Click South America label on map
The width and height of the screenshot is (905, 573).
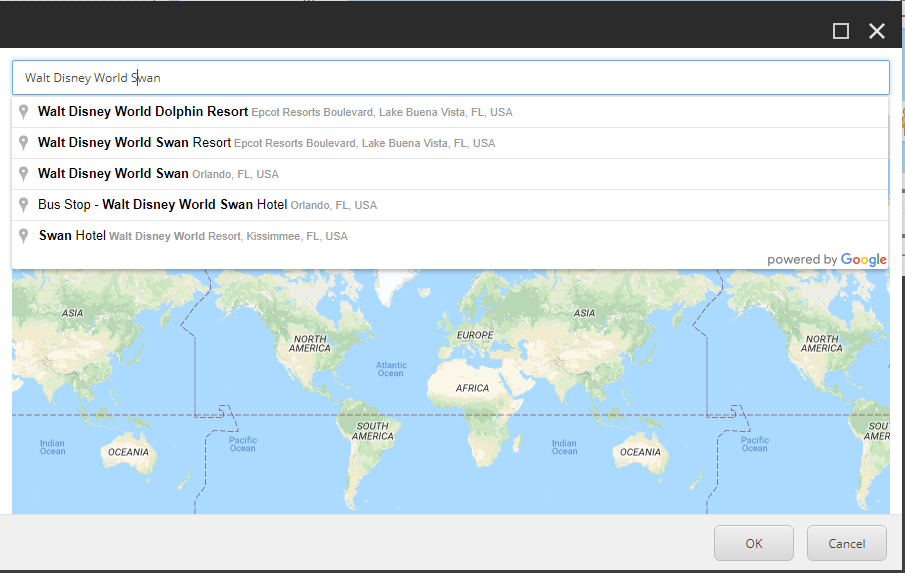coord(373,431)
